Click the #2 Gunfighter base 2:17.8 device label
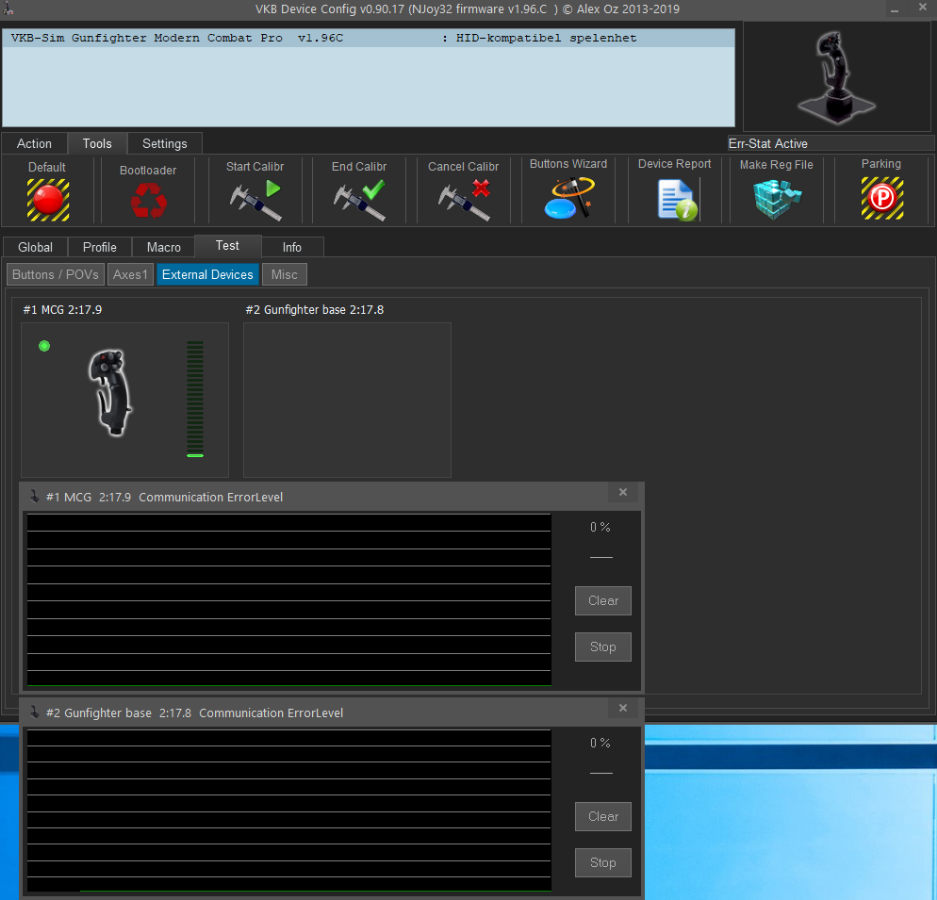 [315, 310]
